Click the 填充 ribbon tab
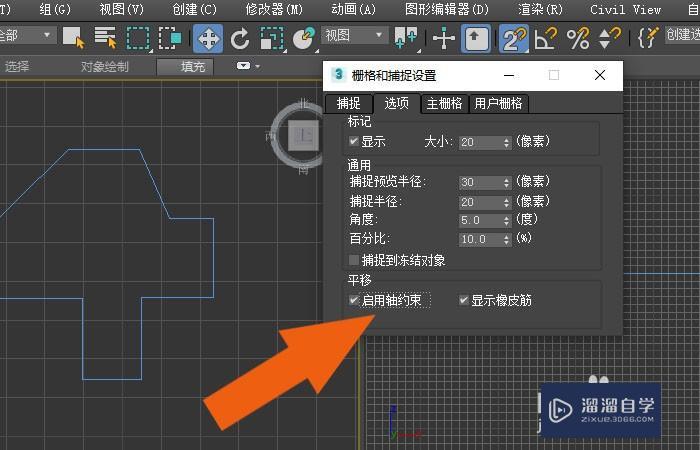The width and height of the screenshot is (700, 450). (x=186, y=67)
